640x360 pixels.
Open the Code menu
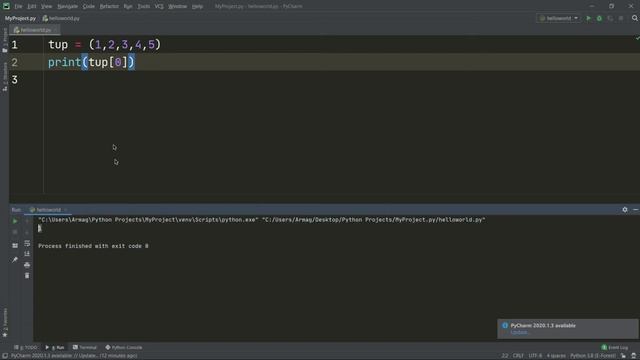[89, 7]
